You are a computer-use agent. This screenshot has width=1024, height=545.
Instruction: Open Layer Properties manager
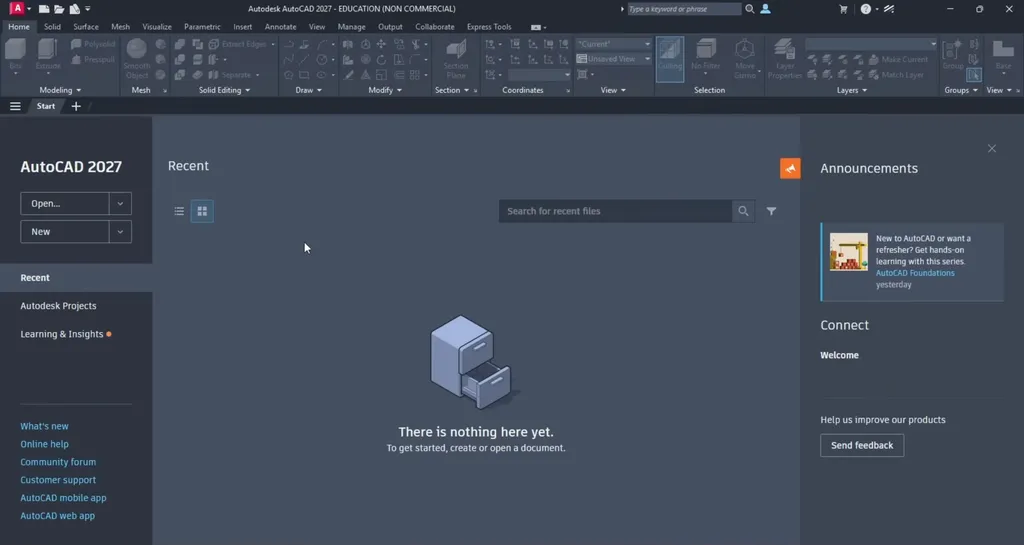(784, 58)
